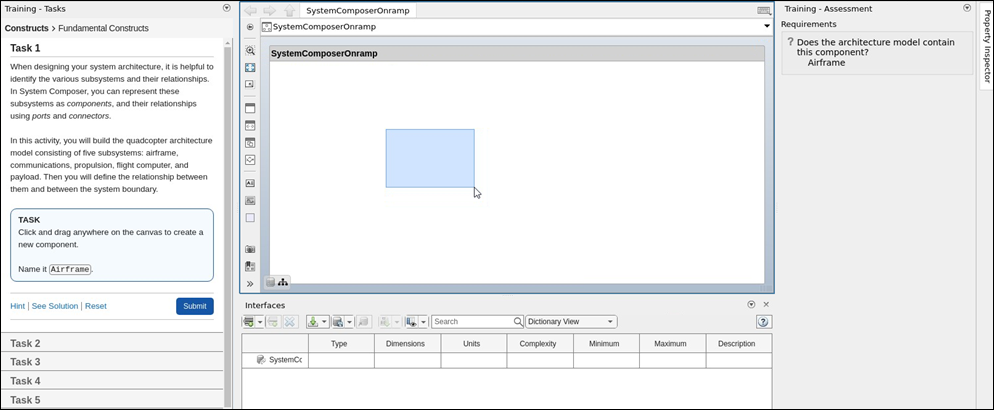
Task: Expand the Task 5 section
Action: coord(112,400)
